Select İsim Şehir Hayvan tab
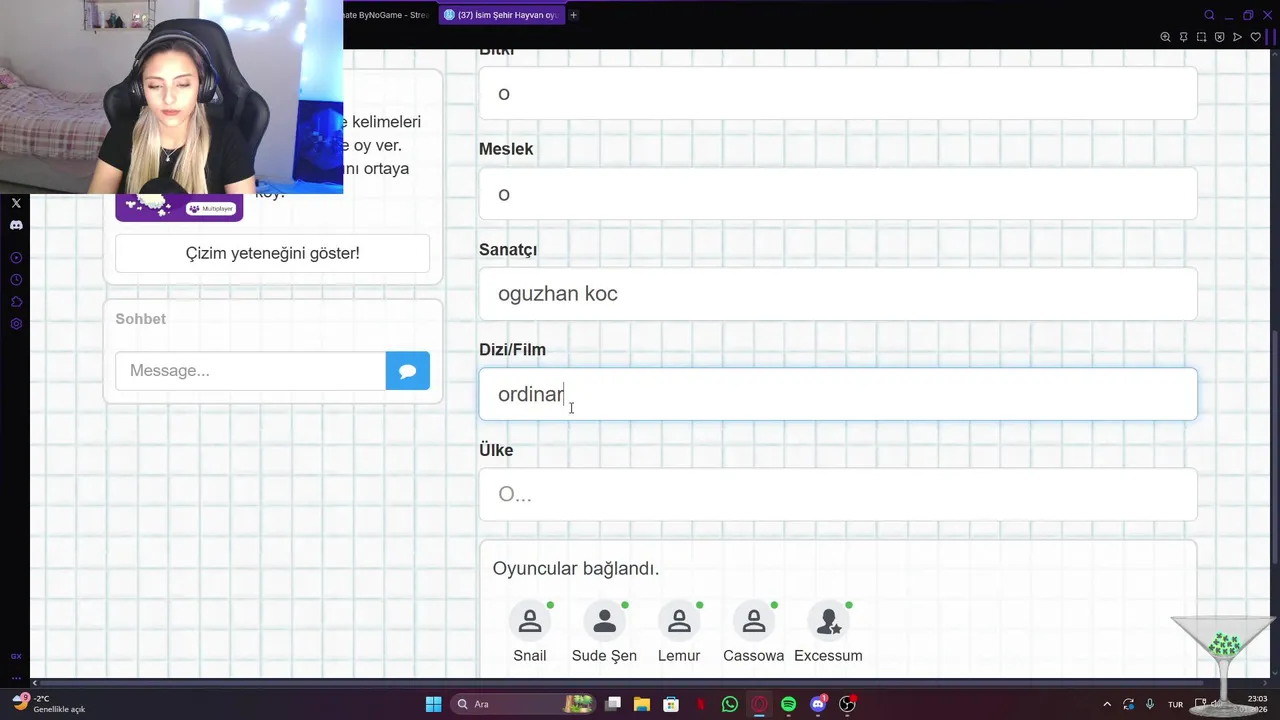 tap(501, 15)
